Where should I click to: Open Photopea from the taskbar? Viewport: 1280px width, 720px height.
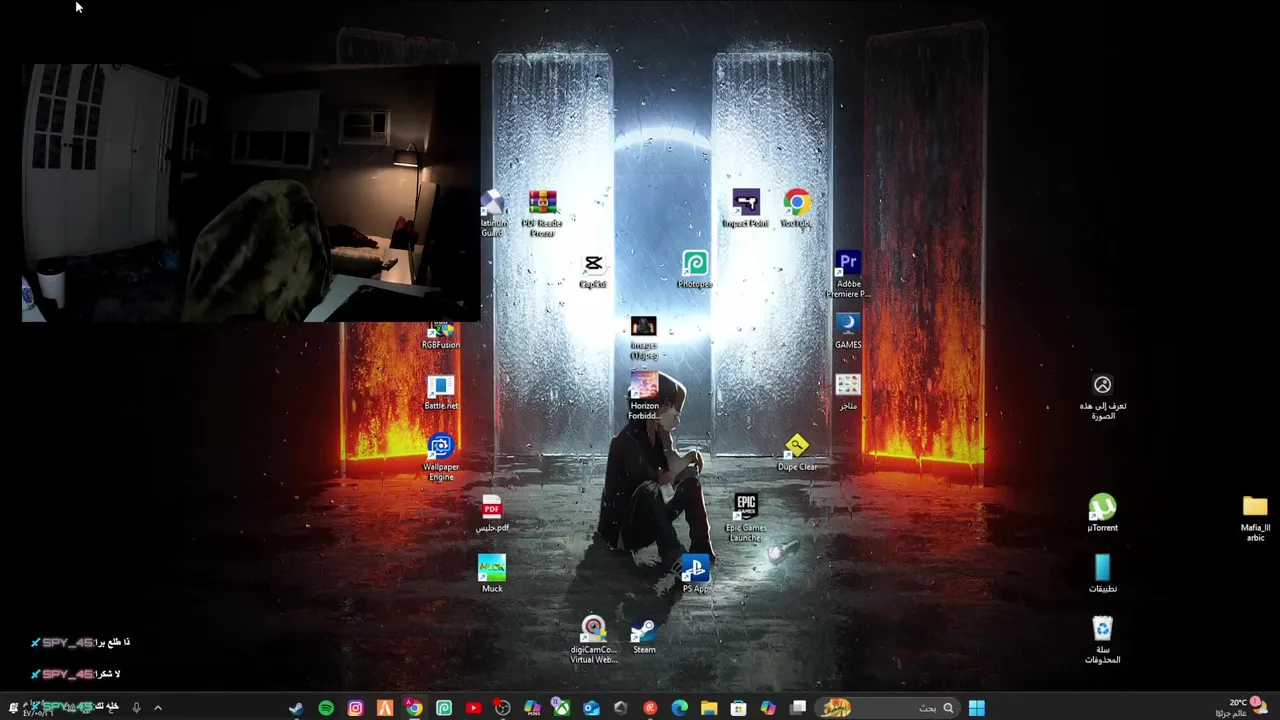(x=444, y=708)
